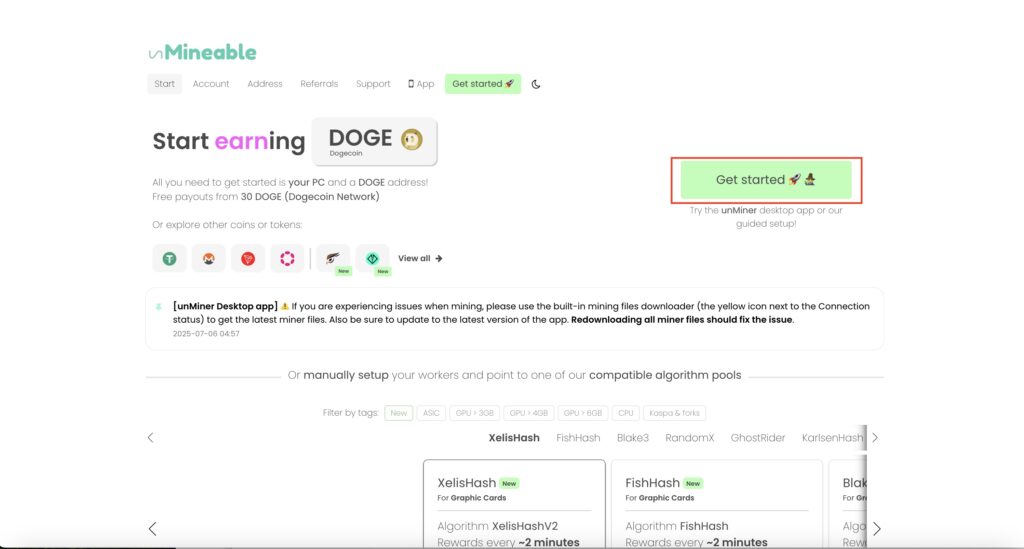Show next pool card with right chevron

coord(876,529)
